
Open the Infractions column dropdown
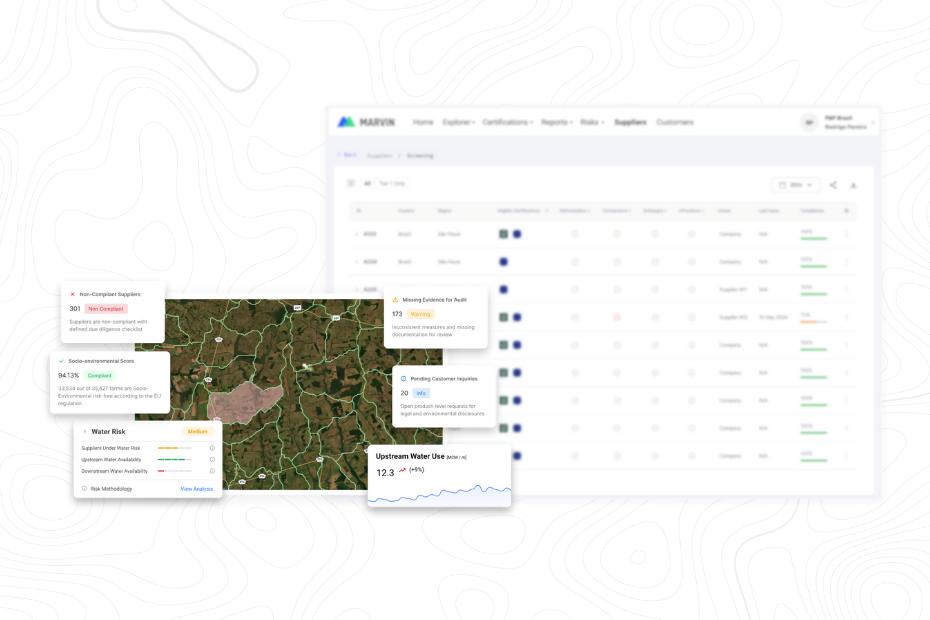click(692, 211)
